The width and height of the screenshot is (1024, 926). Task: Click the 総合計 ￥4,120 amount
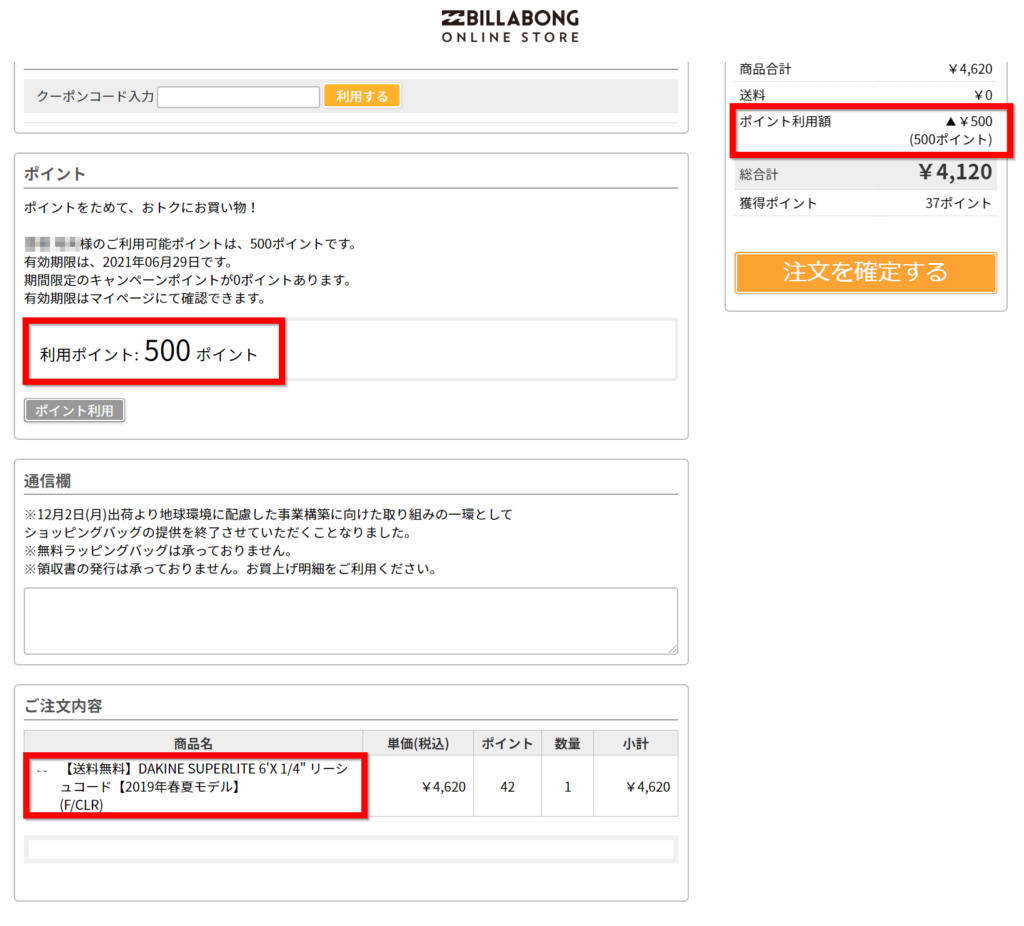(x=955, y=172)
